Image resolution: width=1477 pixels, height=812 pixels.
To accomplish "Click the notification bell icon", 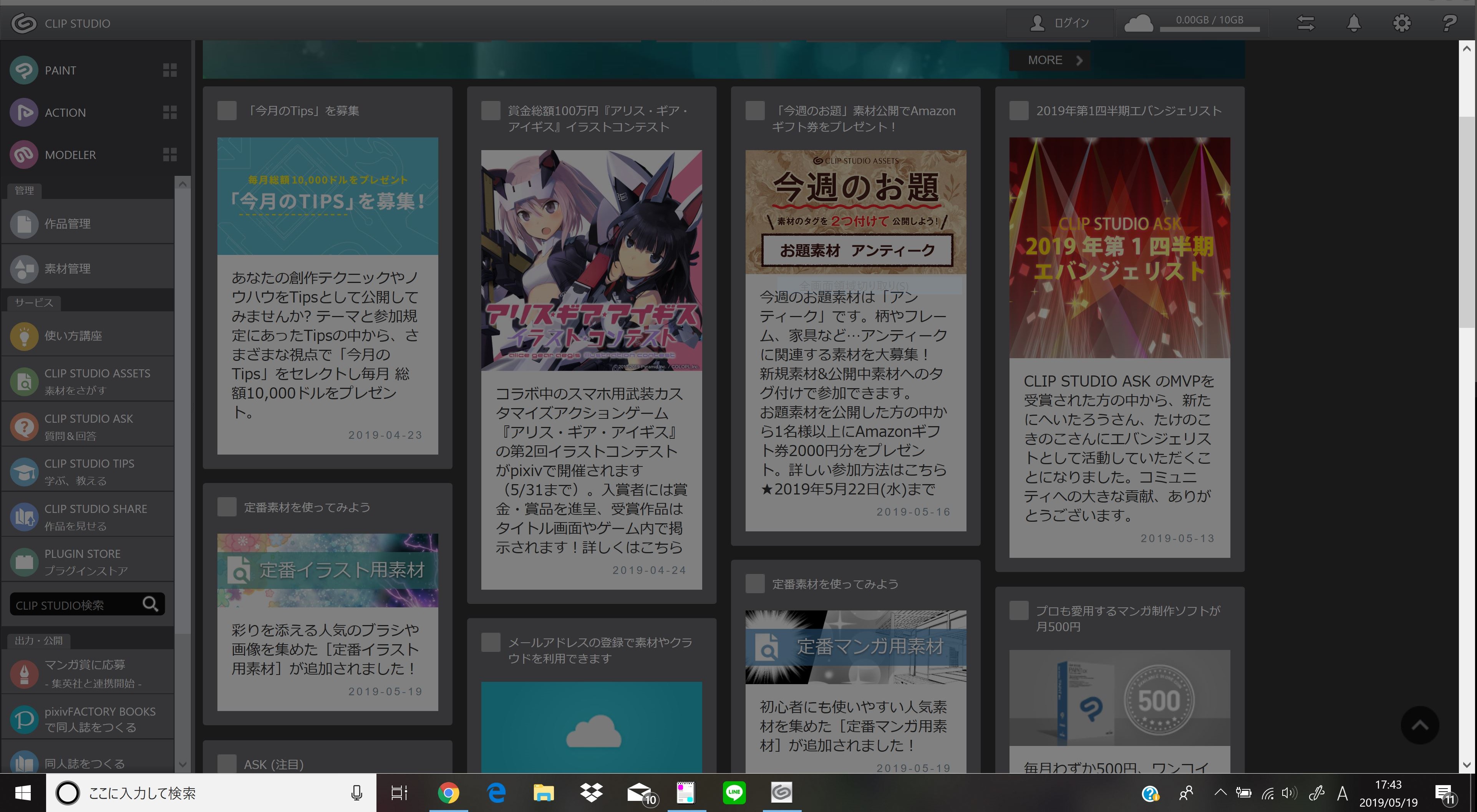I will [x=1354, y=23].
